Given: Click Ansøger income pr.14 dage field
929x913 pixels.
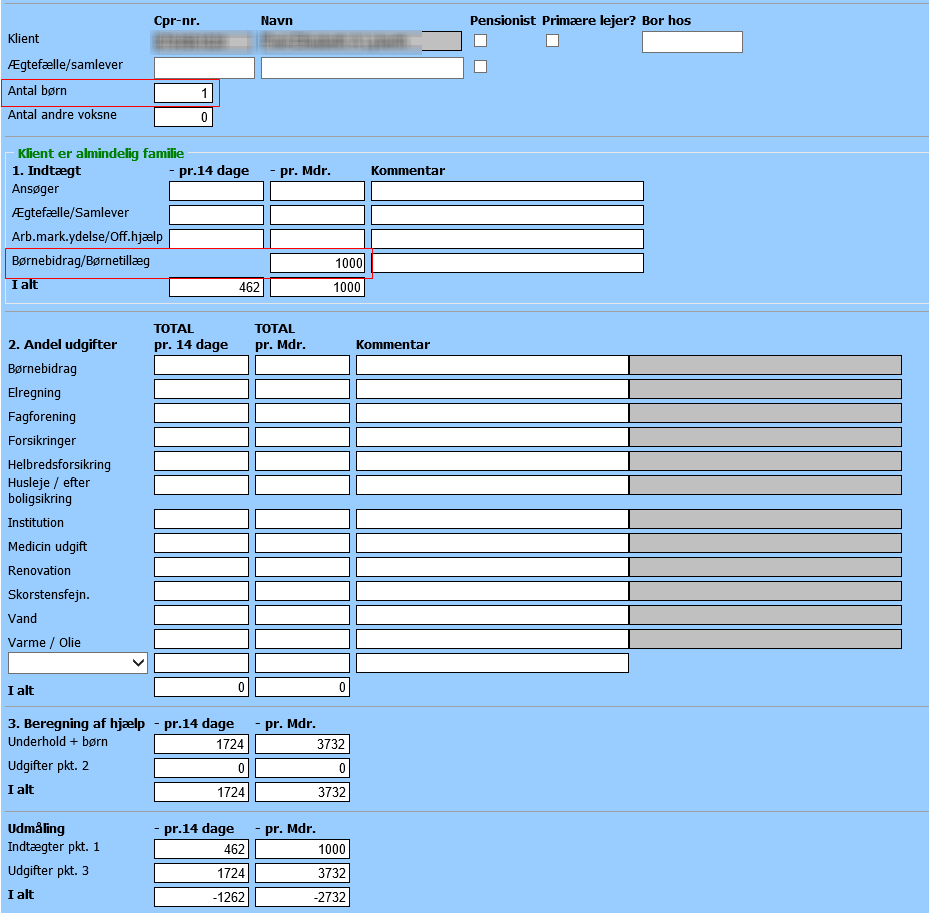Looking at the screenshot, I should click(216, 191).
